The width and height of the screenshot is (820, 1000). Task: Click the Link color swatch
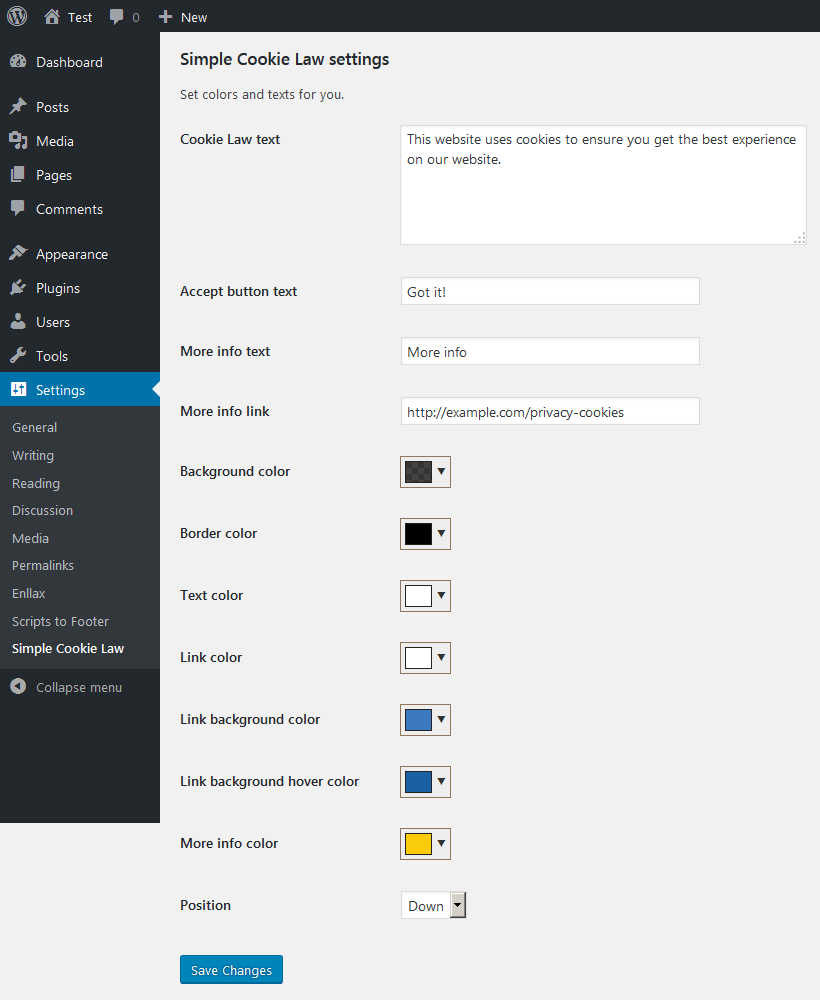pyautogui.click(x=418, y=658)
